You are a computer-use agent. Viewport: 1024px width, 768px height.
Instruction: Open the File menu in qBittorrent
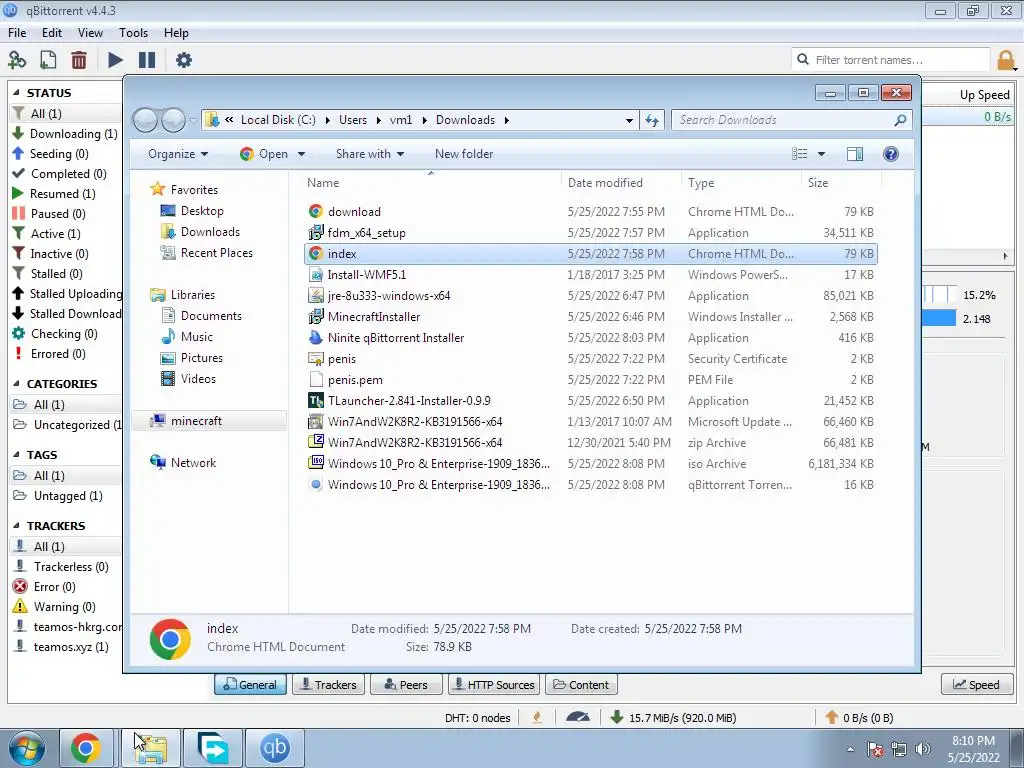(x=17, y=33)
